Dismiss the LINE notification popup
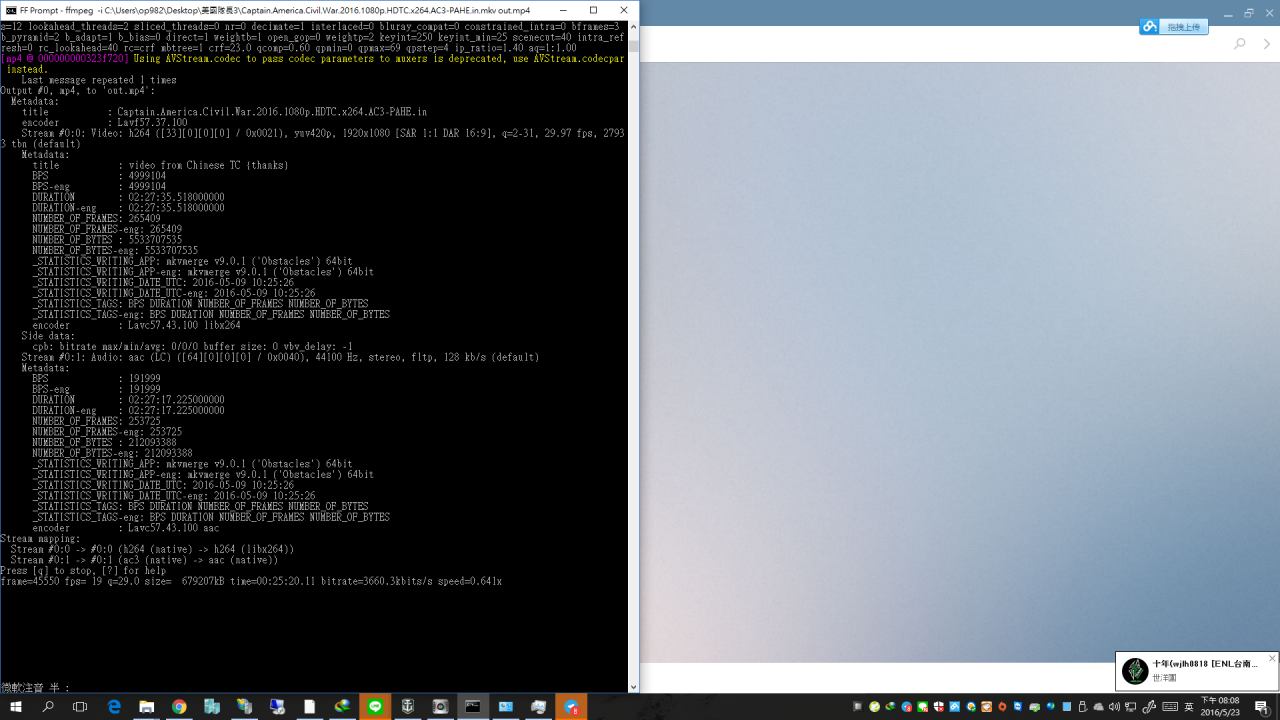This screenshot has height=720, width=1280. (x=1271, y=658)
